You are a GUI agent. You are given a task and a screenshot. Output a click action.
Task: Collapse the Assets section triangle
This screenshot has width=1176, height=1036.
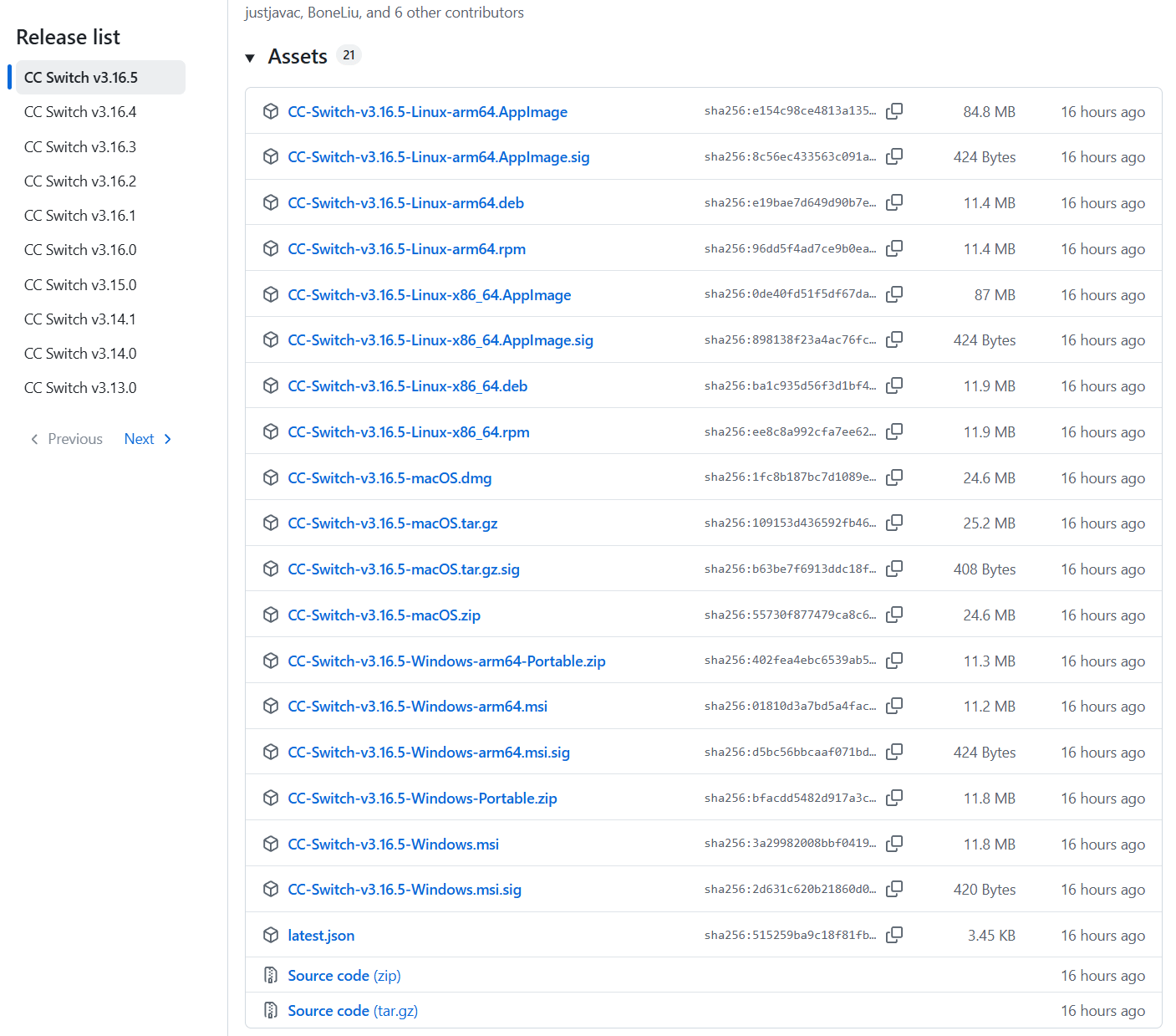tap(250, 58)
